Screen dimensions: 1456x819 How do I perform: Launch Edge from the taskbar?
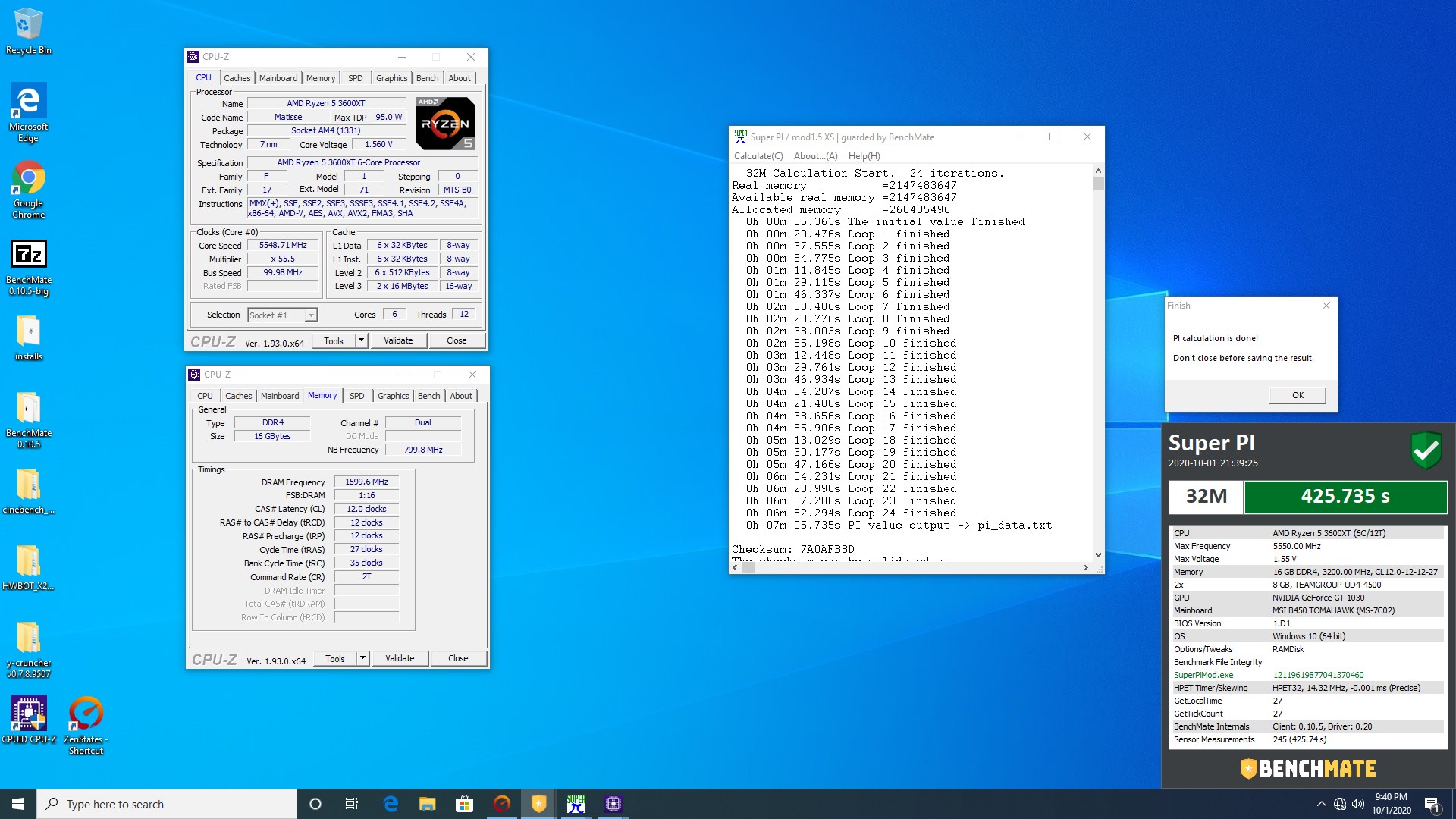click(x=391, y=804)
